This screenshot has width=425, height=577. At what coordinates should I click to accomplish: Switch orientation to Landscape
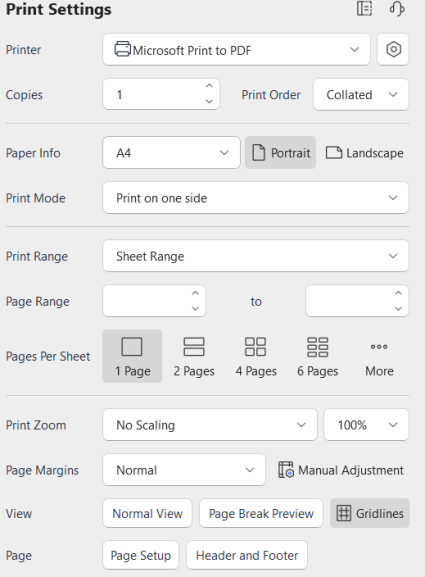click(365, 153)
